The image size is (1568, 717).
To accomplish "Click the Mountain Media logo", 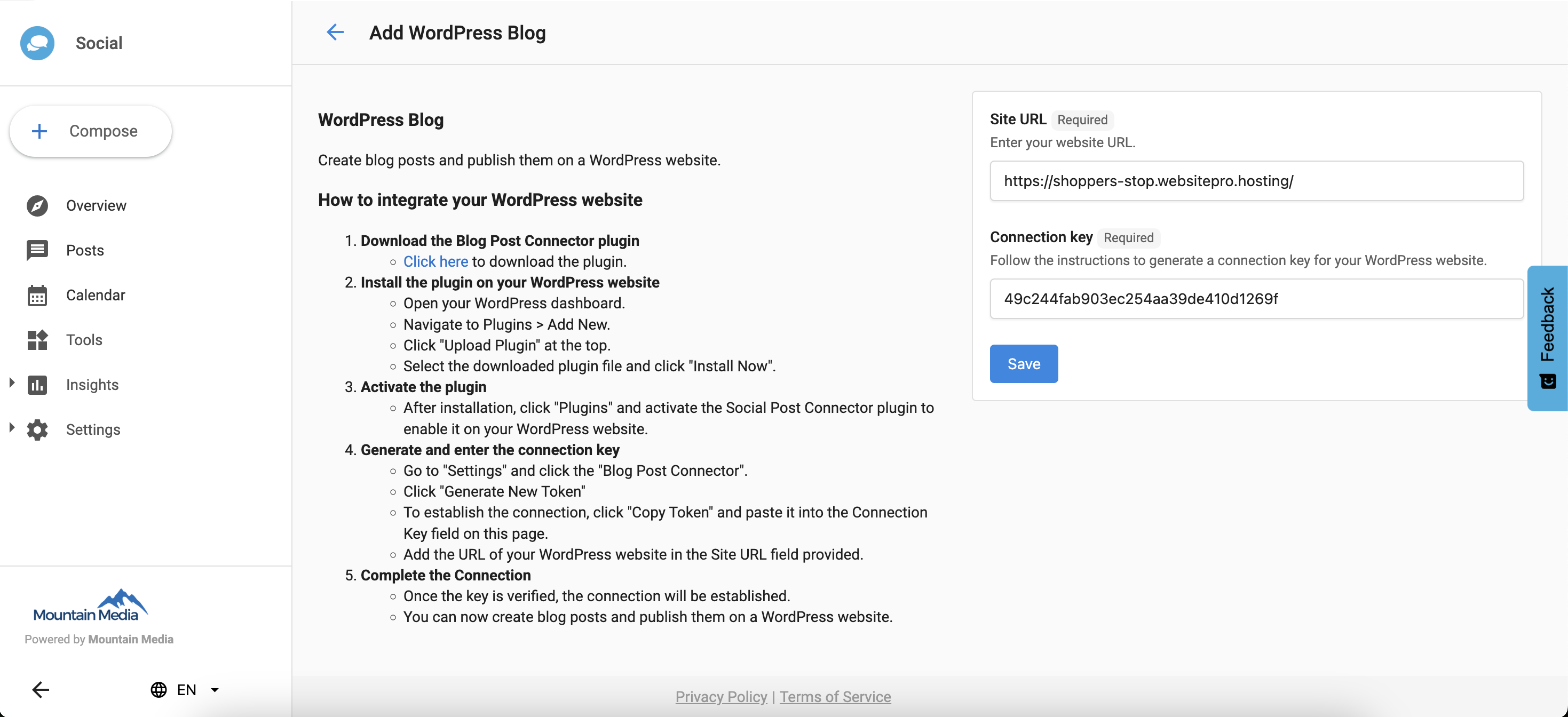I will tap(91, 605).
